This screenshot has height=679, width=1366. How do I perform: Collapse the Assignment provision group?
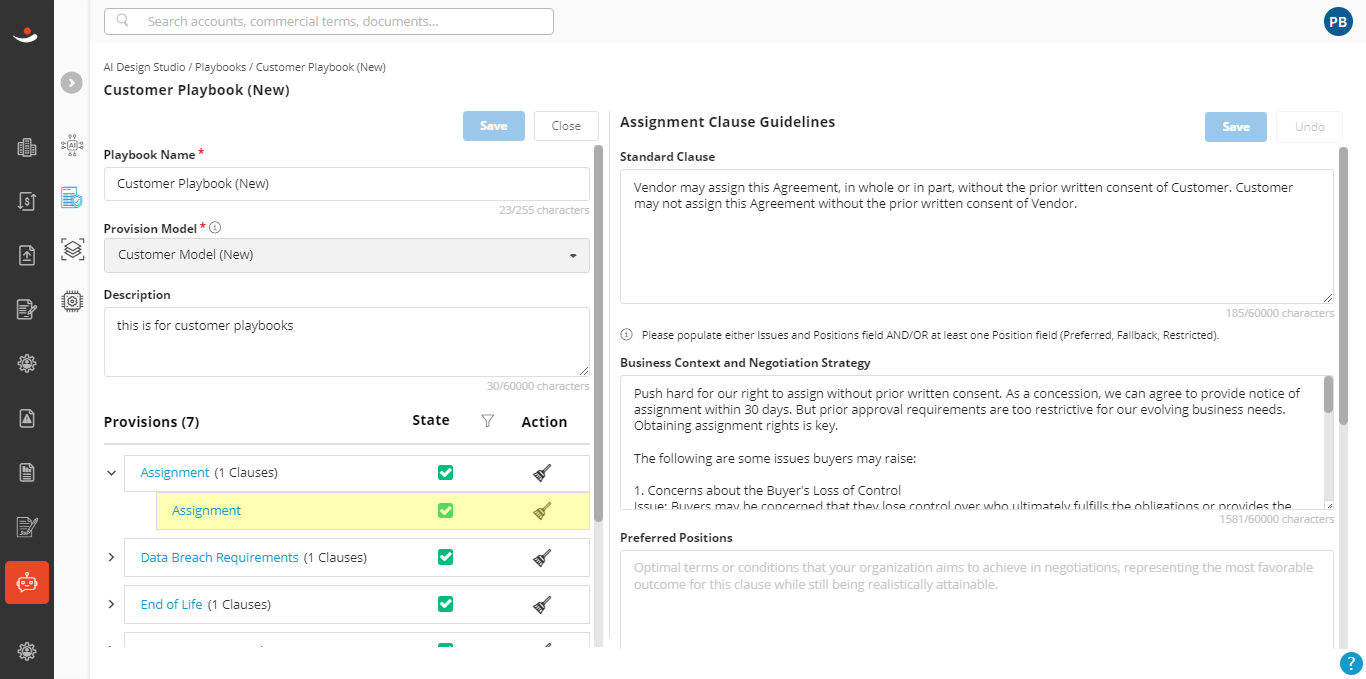(x=111, y=473)
